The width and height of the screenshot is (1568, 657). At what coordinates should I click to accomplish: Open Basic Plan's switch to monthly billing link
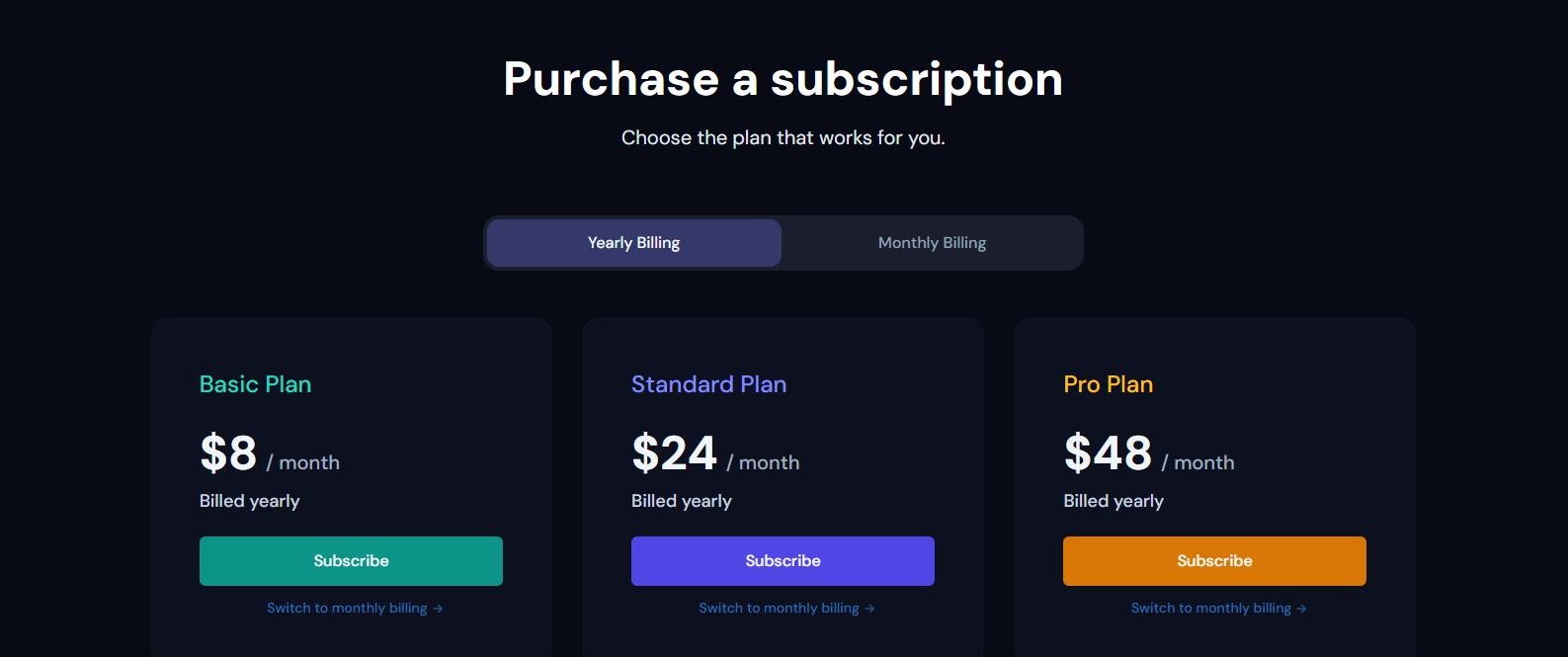[347, 609]
